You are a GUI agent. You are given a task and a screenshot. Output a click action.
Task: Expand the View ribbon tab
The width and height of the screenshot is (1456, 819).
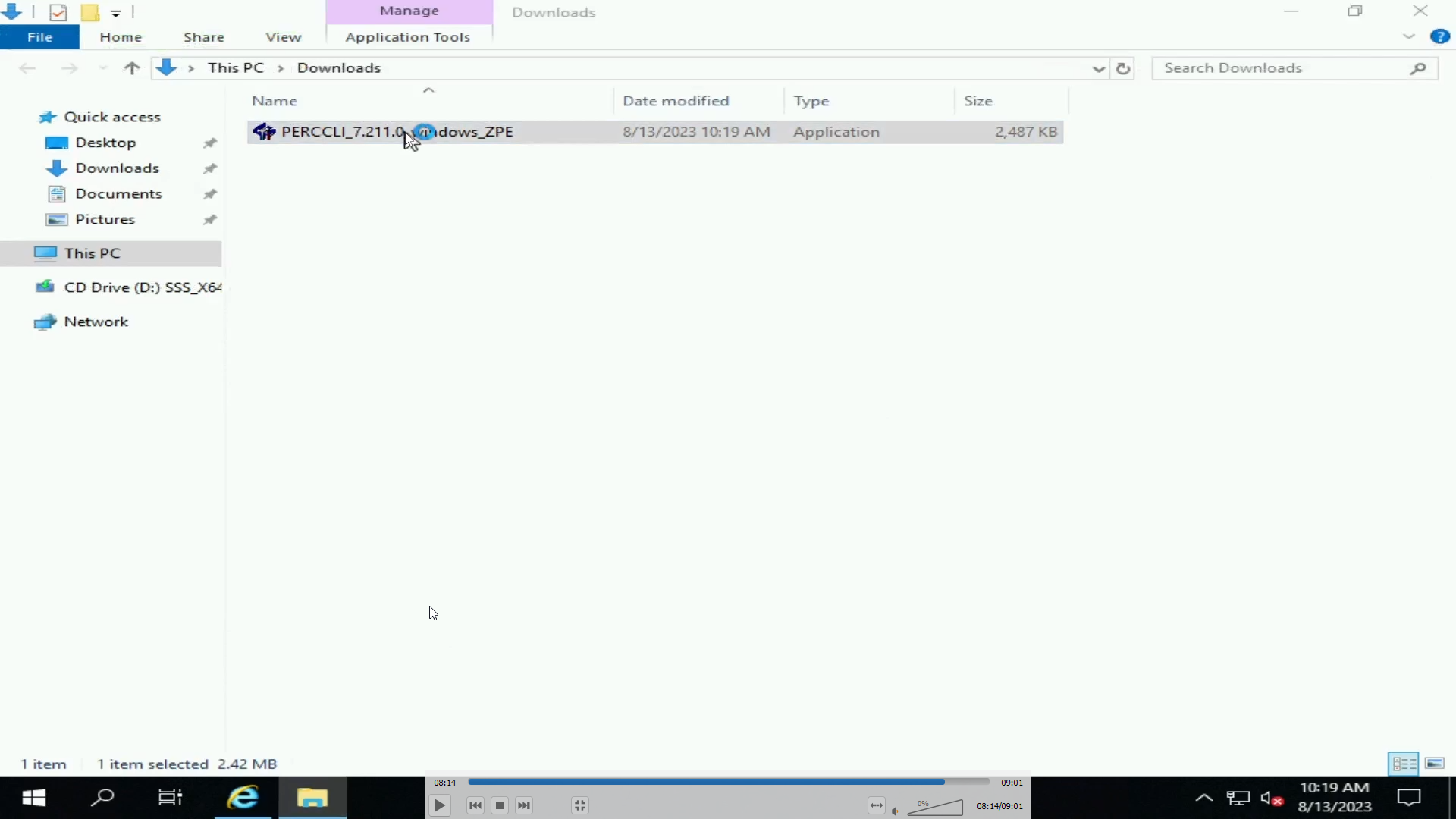coord(283,37)
